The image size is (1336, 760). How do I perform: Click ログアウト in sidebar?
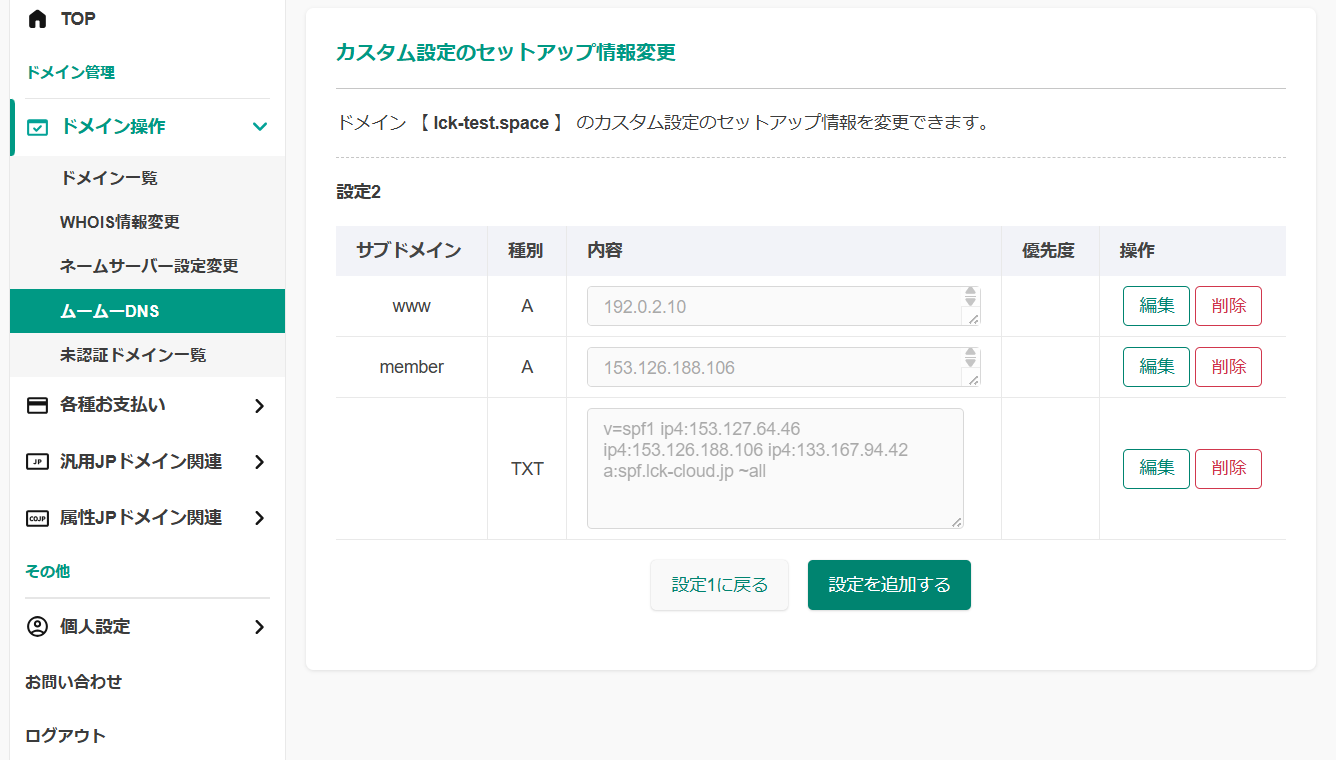coord(65,735)
